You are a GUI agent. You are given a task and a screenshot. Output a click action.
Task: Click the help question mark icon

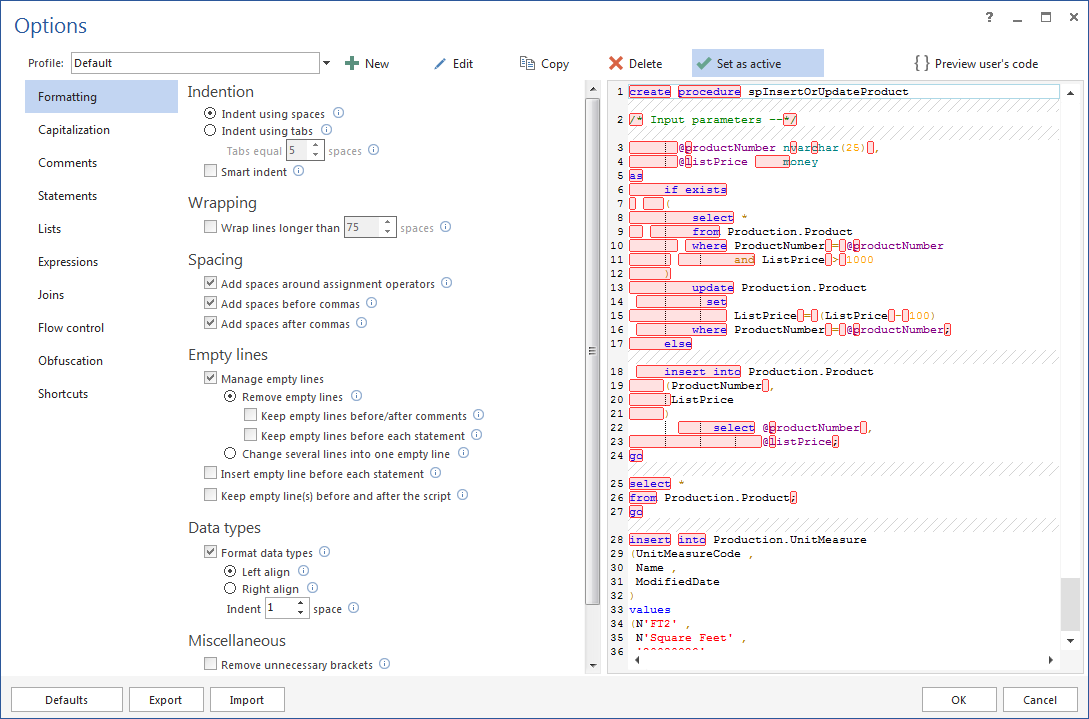point(989,18)
